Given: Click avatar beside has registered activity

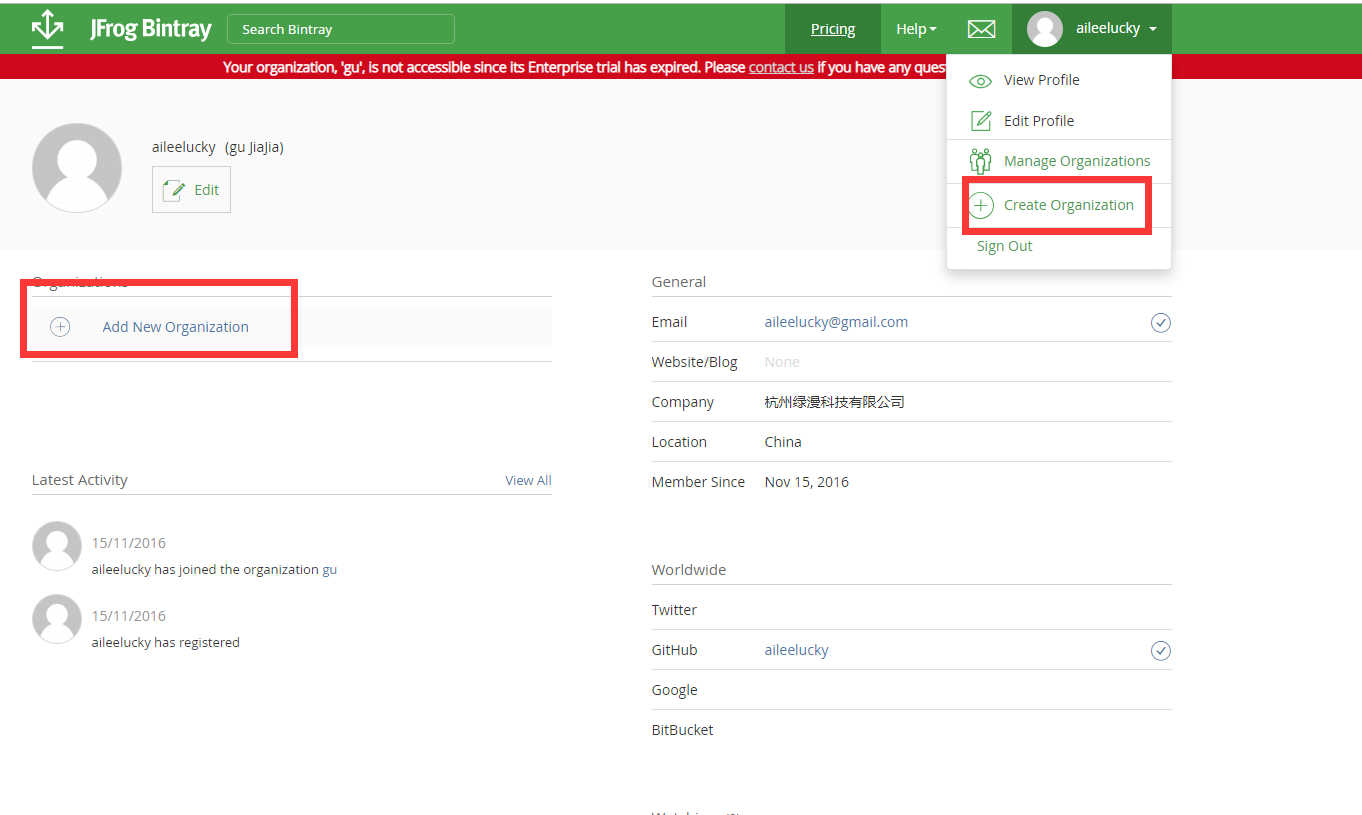Looking at the screenshot, I should [57, 619].
